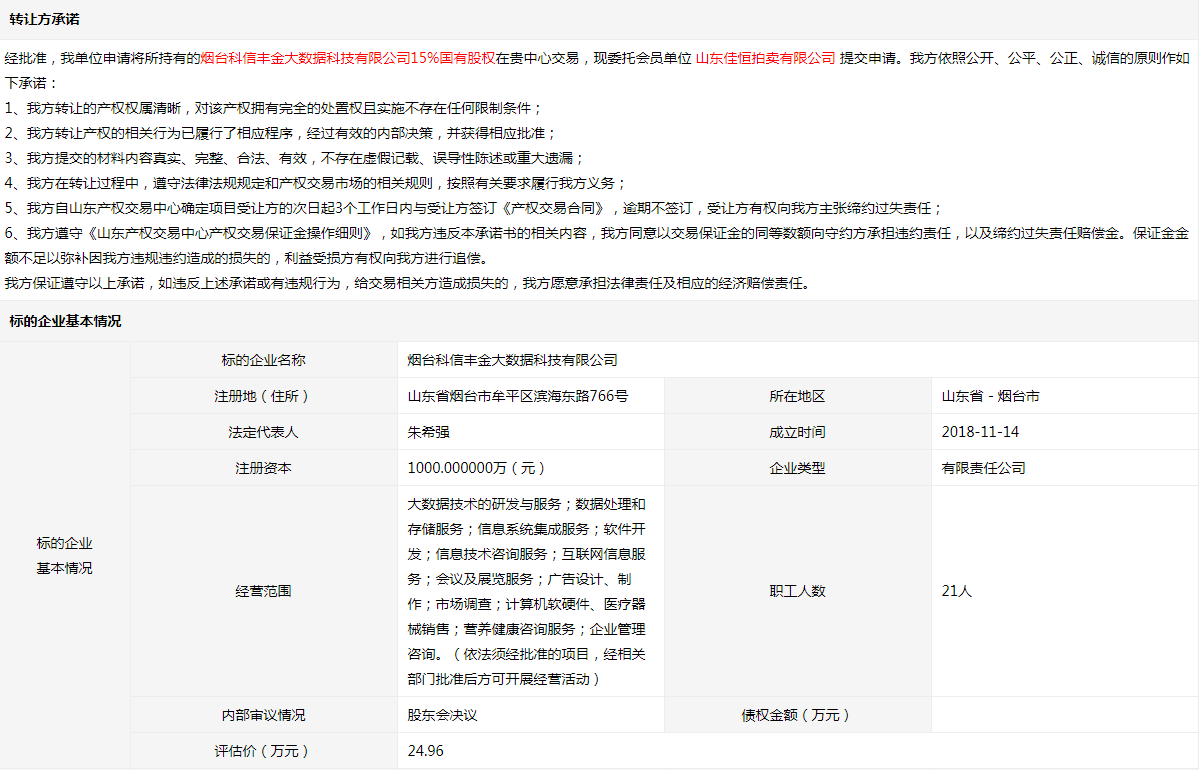Click the red link 烟台科信丰金大数据科技有限公司15%国有股权

tap(348, 58)
